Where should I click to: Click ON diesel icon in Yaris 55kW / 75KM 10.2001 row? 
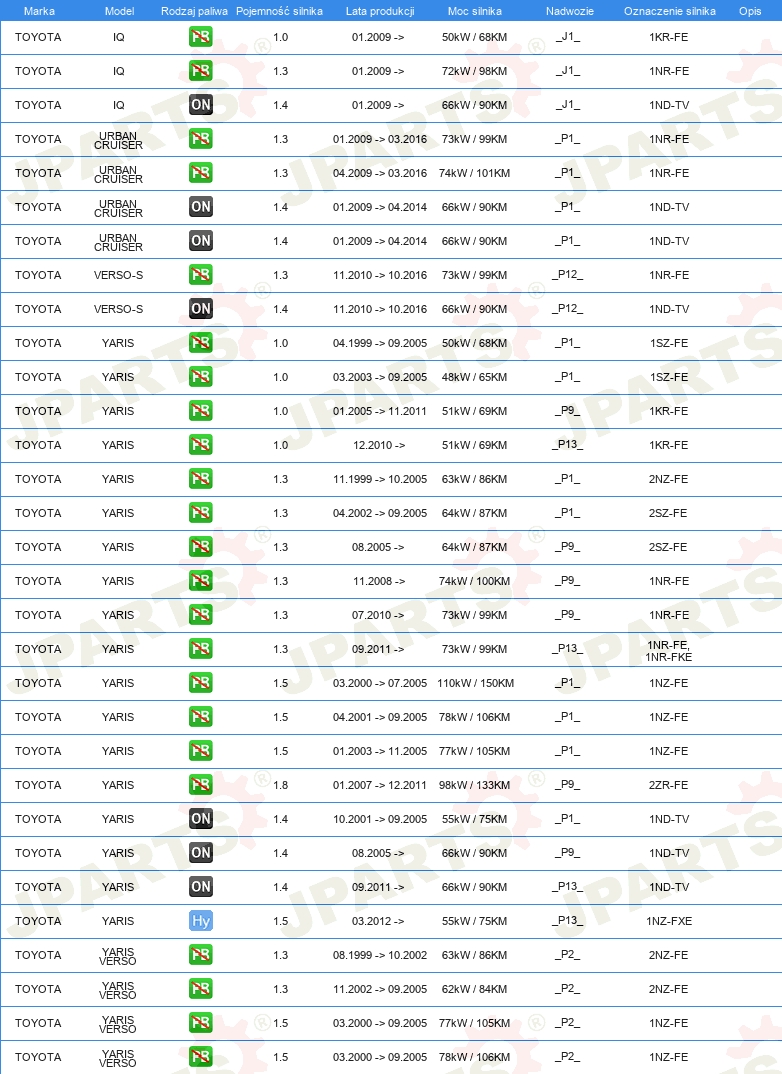tap(201, 819)
